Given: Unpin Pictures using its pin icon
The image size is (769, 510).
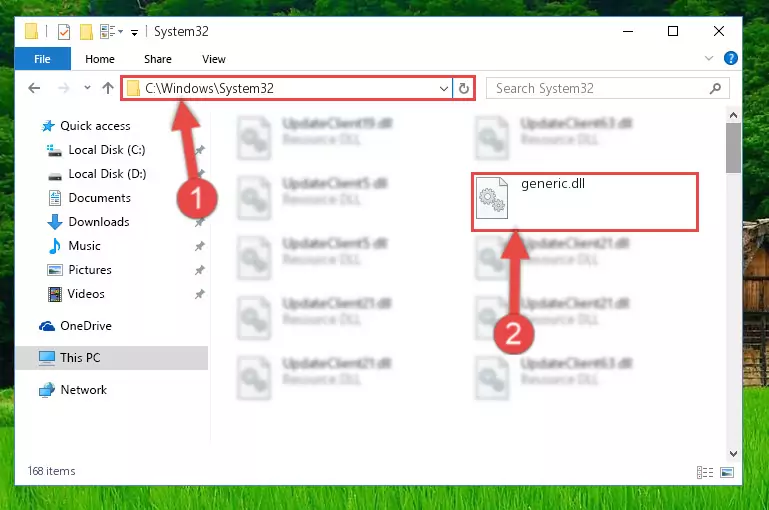Looking at the screenshot, I should click(200, 270).
